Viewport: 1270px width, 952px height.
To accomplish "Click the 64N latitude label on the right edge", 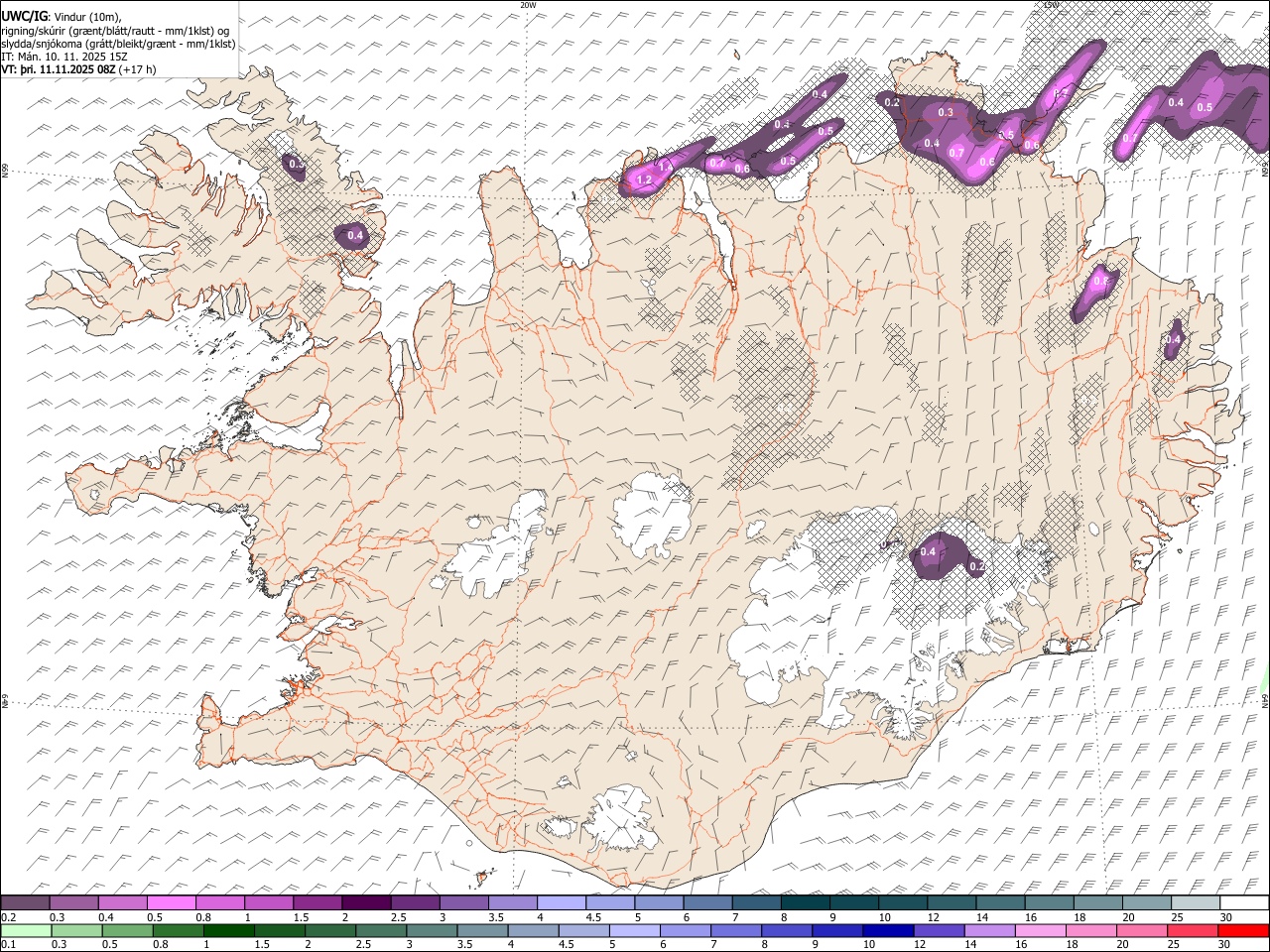I will point(1265,701).
